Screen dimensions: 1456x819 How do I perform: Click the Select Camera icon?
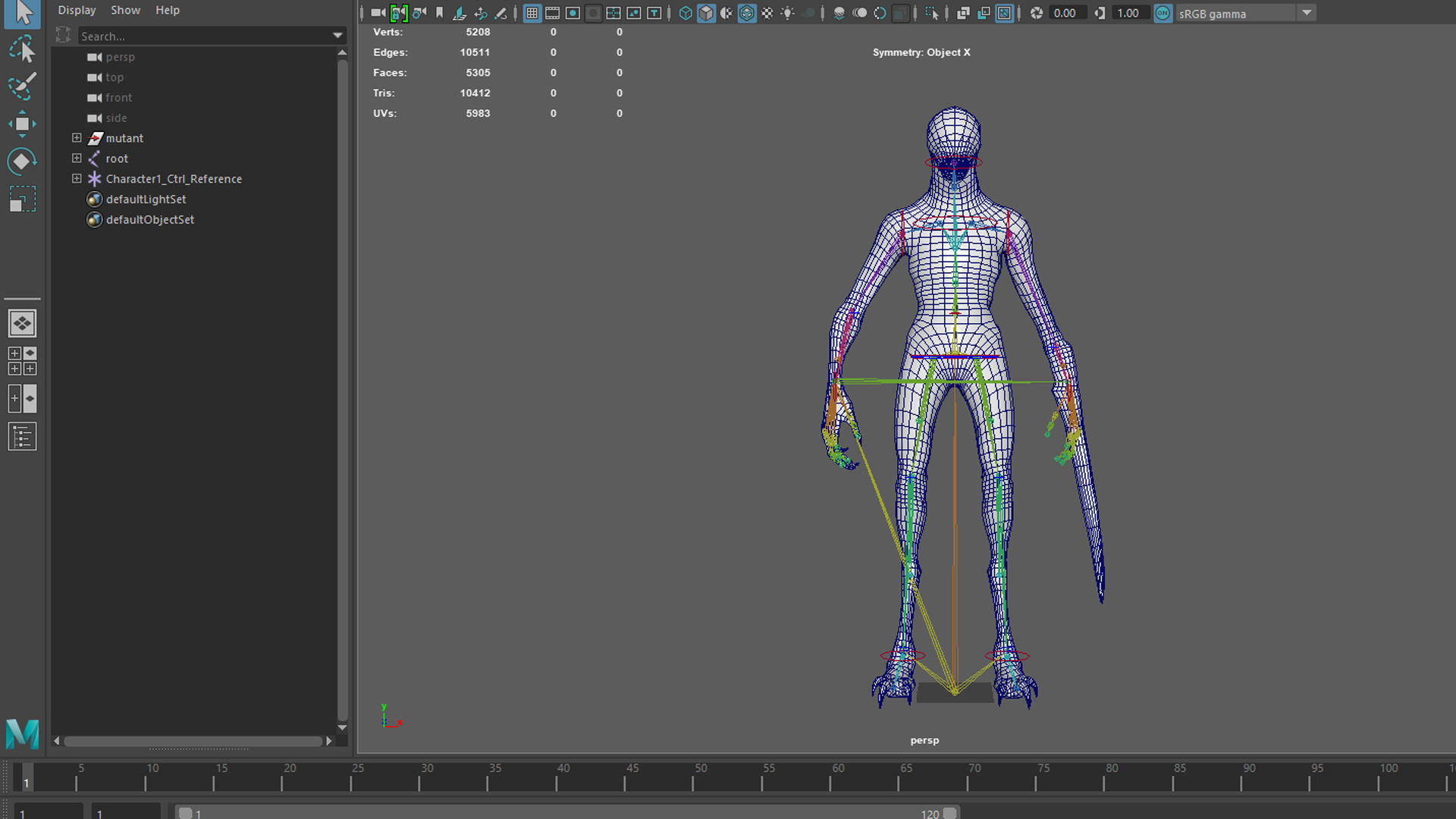[x=378, y=13]
